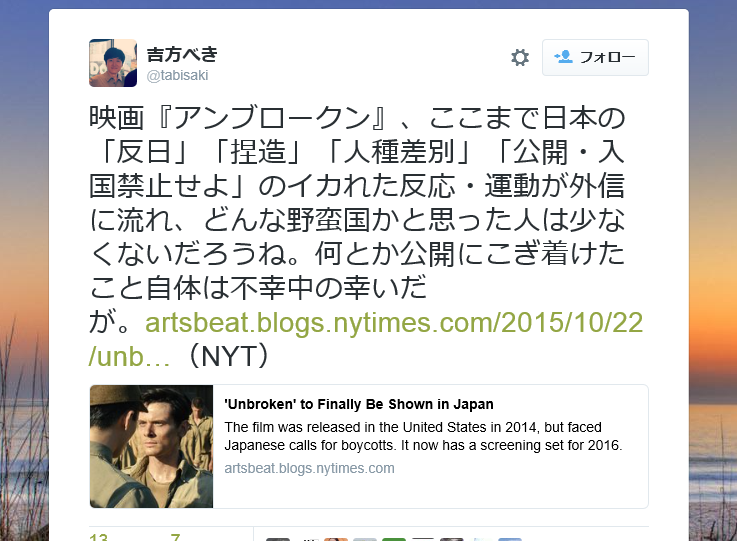The height and width of the screenshot is (541, 737).
Task: Click the truncated /unb… link continuation
Action: 129,357
